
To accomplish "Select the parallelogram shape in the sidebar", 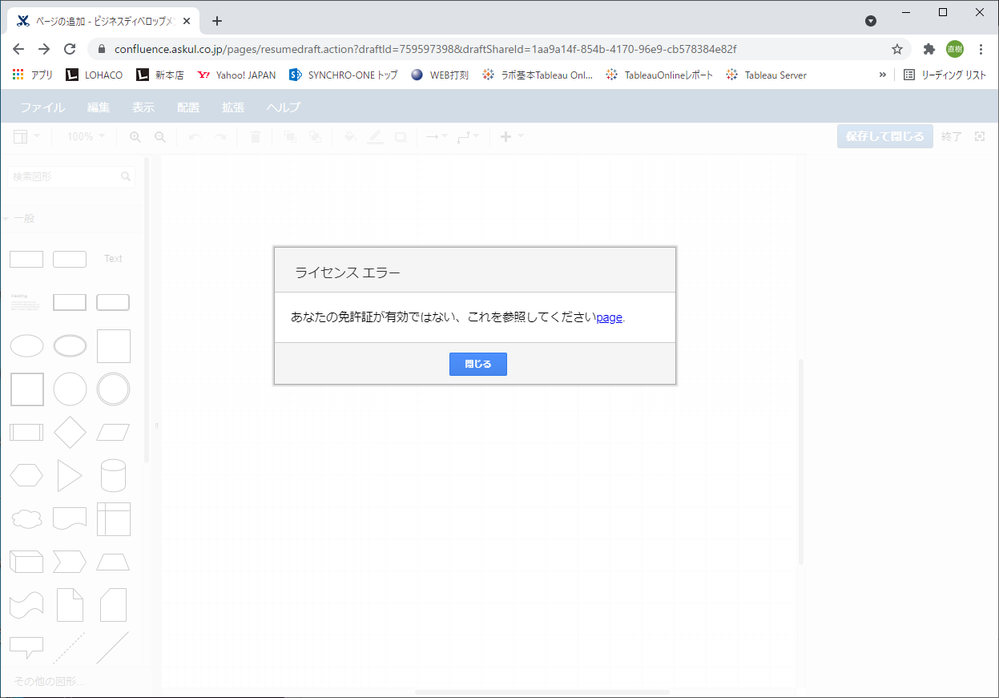I will [113, 432].
